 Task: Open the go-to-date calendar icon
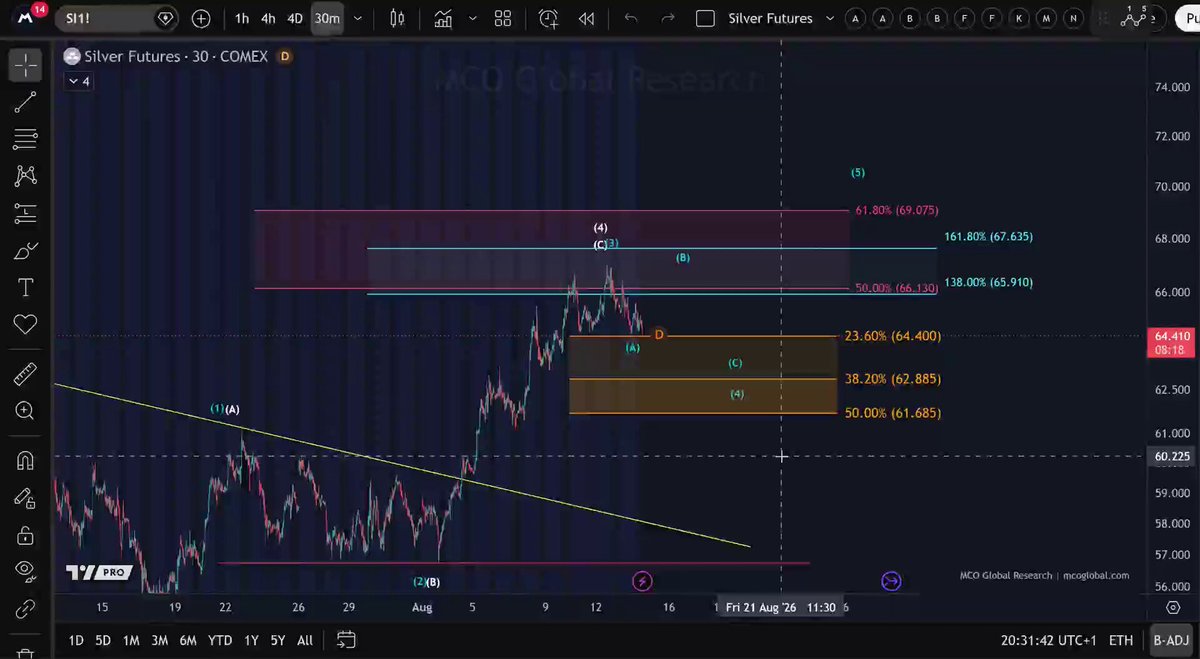[x=346, y=640]
